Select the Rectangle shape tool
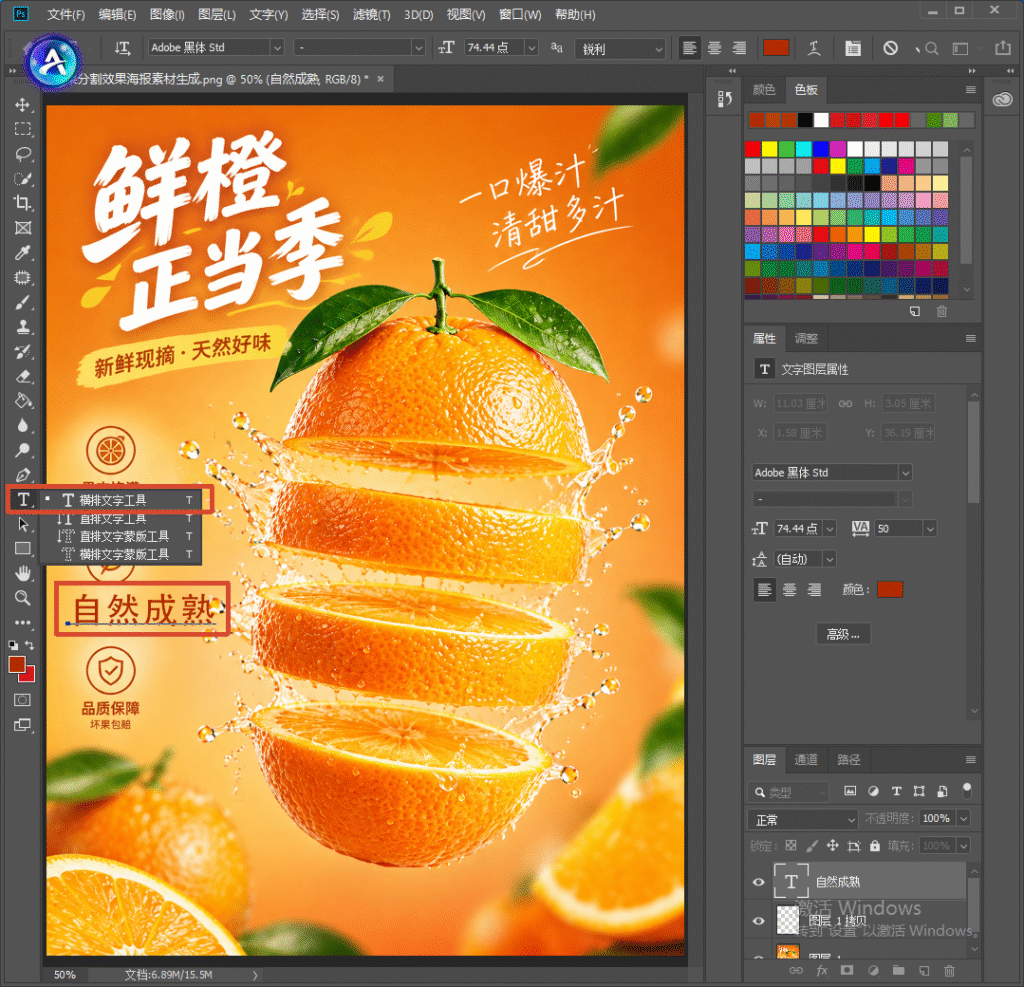Image resolution: width=1024 pixels, height=987 pixels. 23,549
